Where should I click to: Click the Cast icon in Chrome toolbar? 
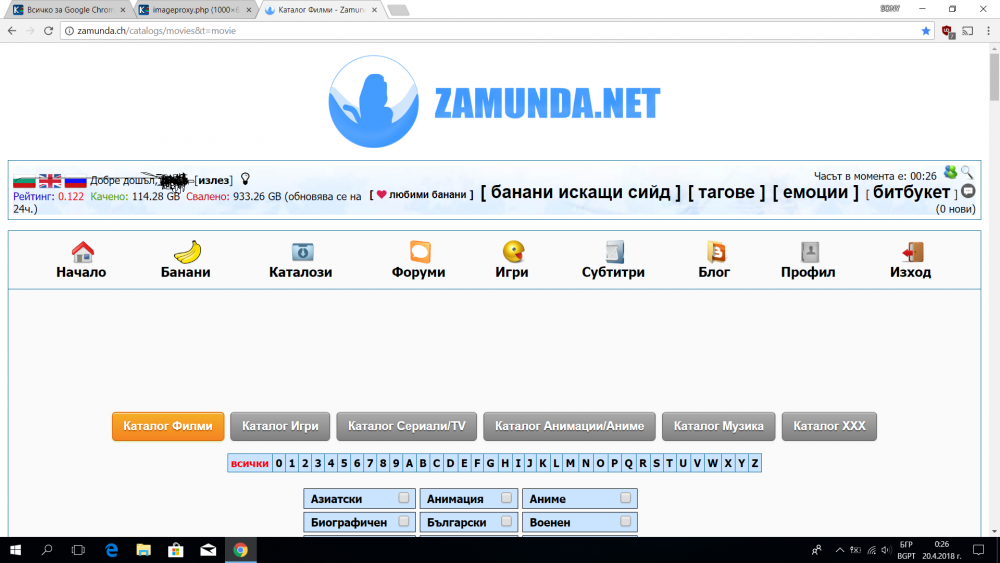coord(967,31)
